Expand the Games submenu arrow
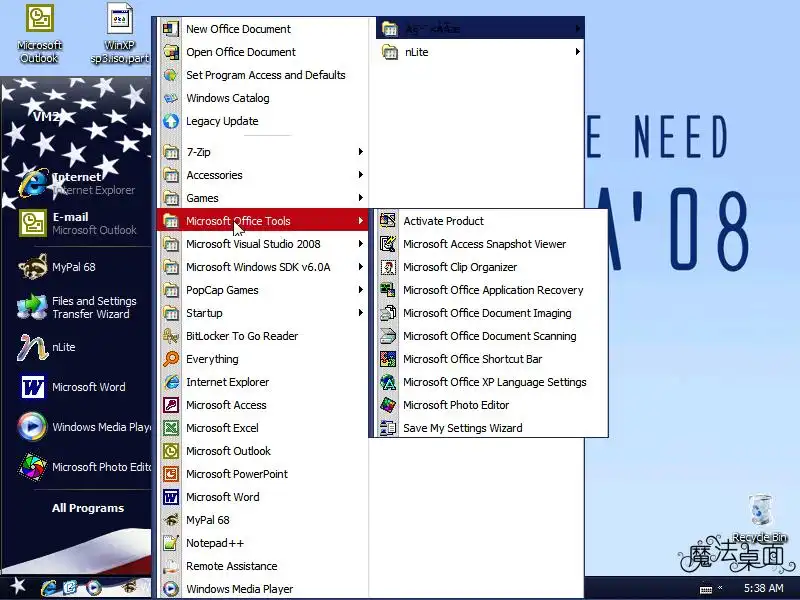The height and width of the screenshot is (600, 800). click(x=360, y=197)
